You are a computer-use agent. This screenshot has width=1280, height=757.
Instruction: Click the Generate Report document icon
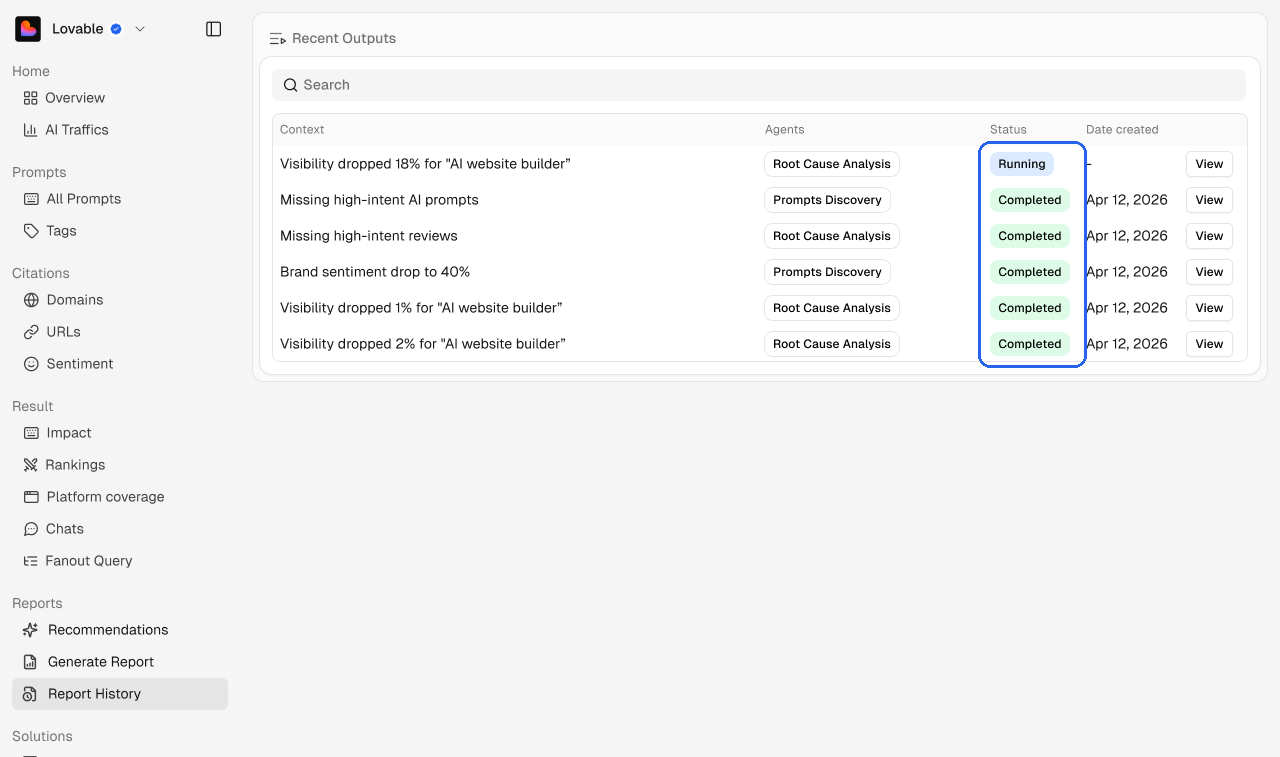[x=31, y=662]
